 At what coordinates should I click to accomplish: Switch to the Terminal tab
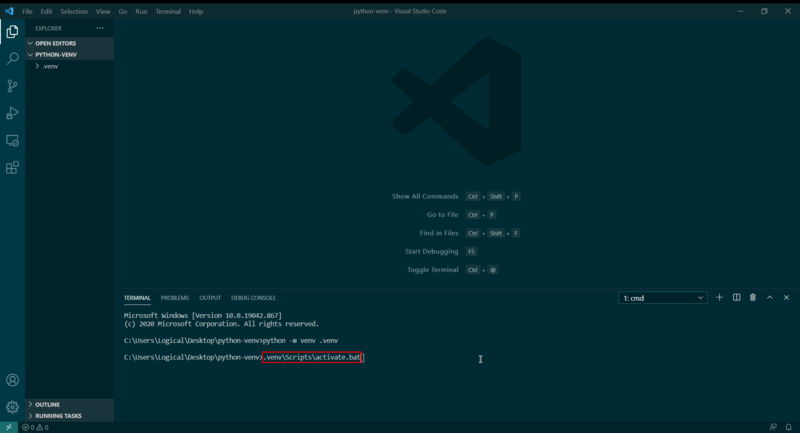coord(137,298)
